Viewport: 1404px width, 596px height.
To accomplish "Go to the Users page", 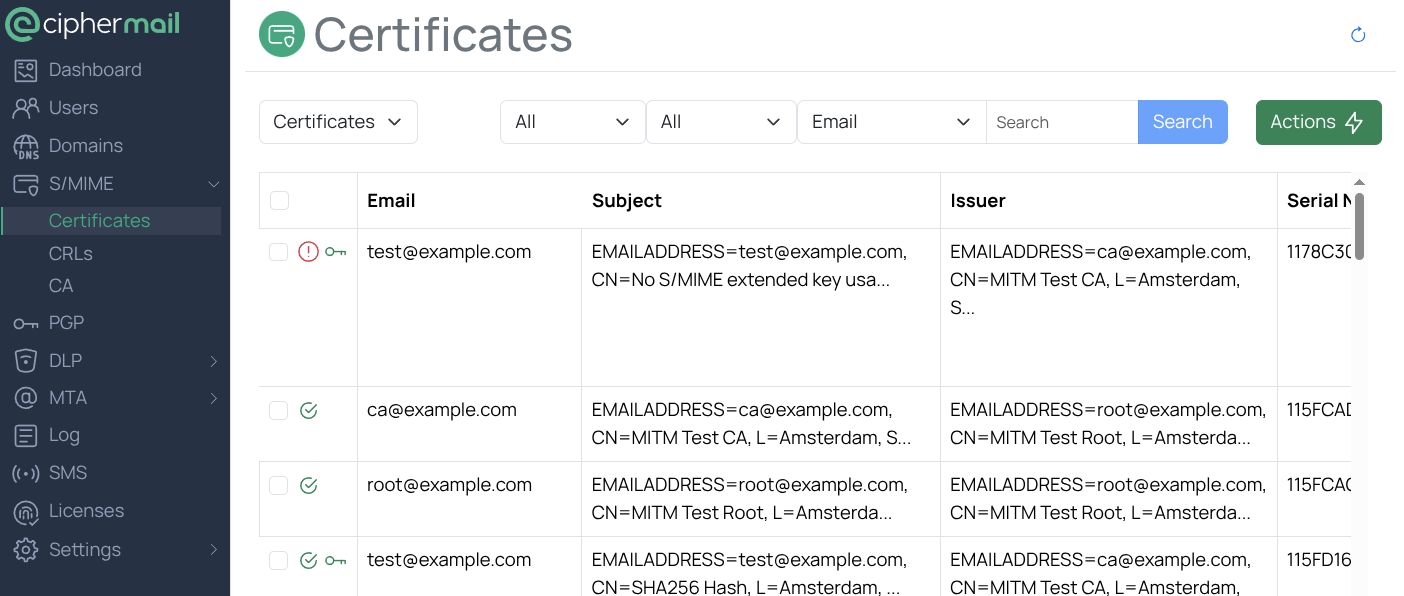I will (x=73, y=108).
